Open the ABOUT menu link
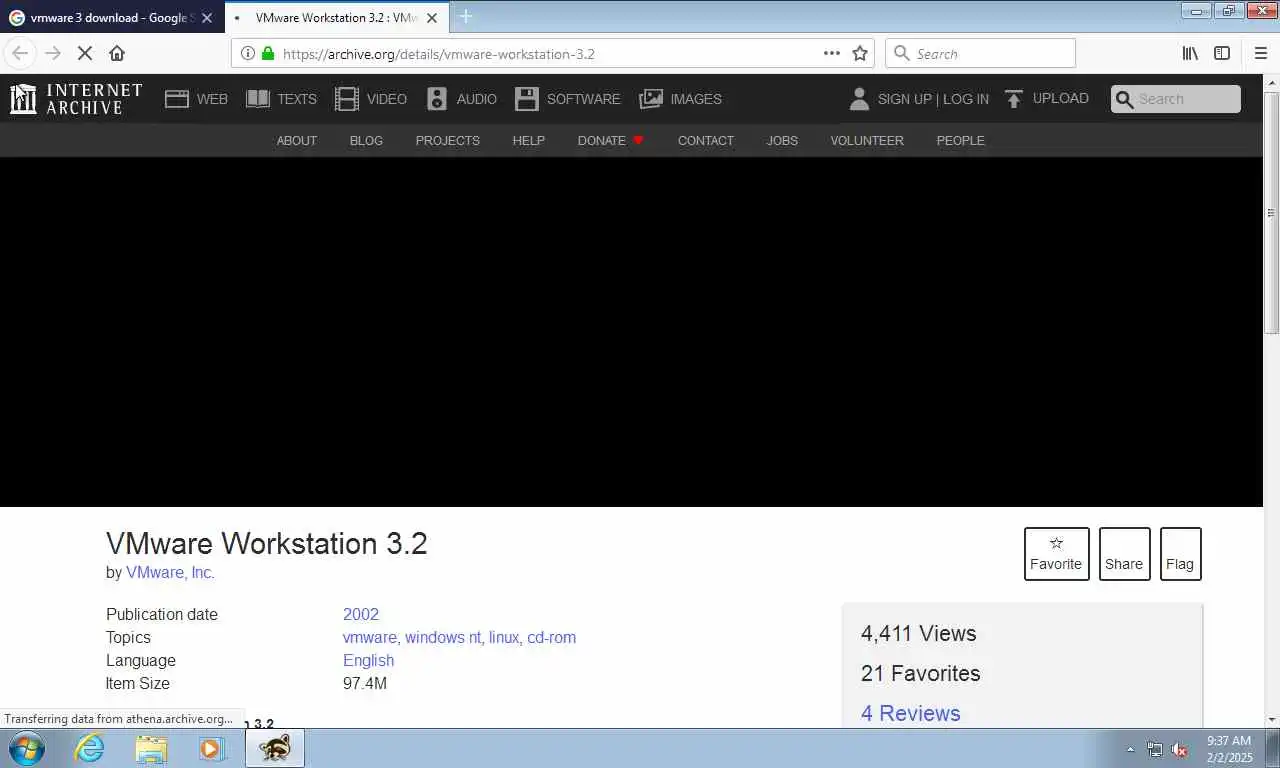 click(297, 141)
